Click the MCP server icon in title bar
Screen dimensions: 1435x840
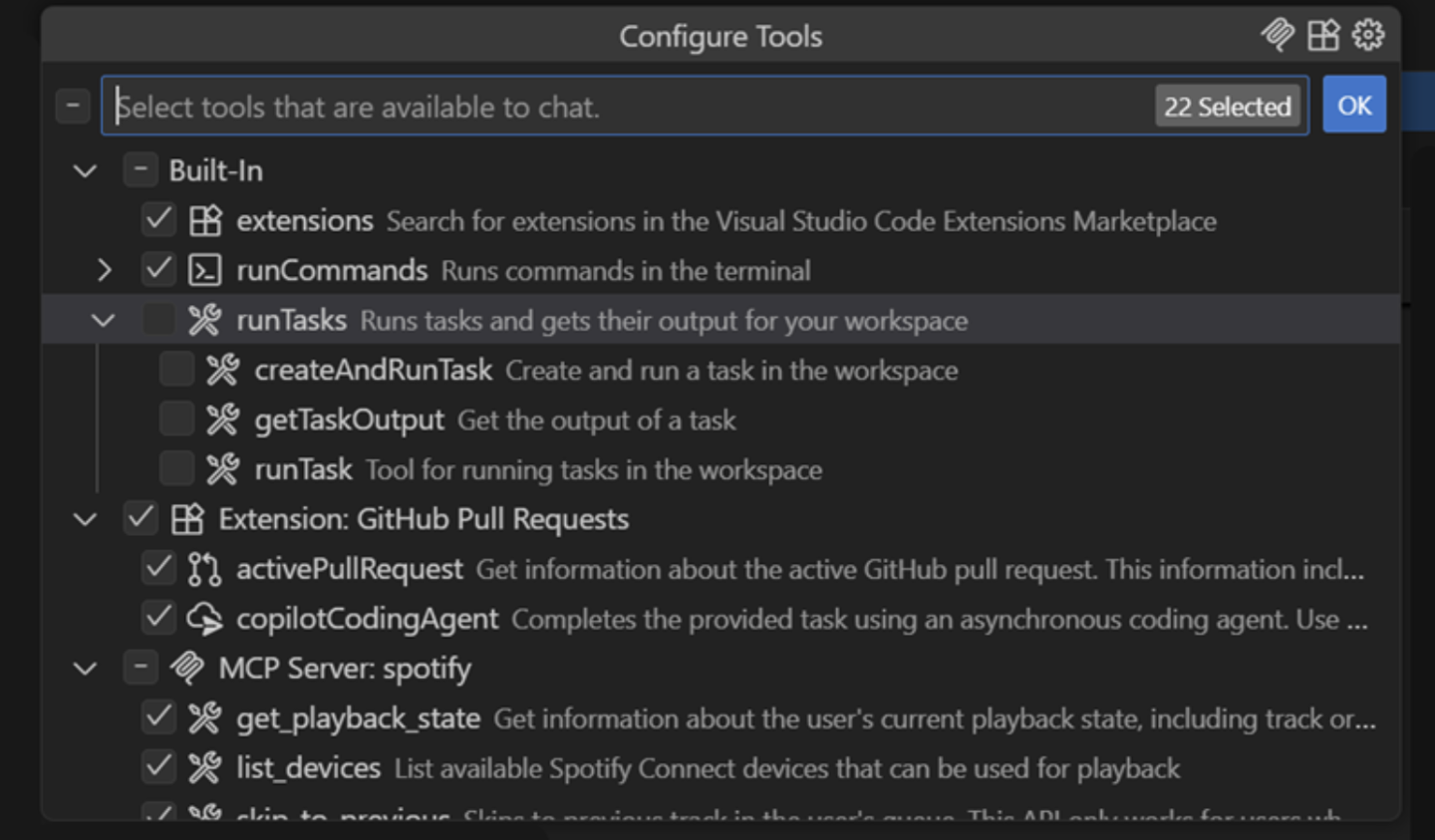click(x=1277, y=35)
